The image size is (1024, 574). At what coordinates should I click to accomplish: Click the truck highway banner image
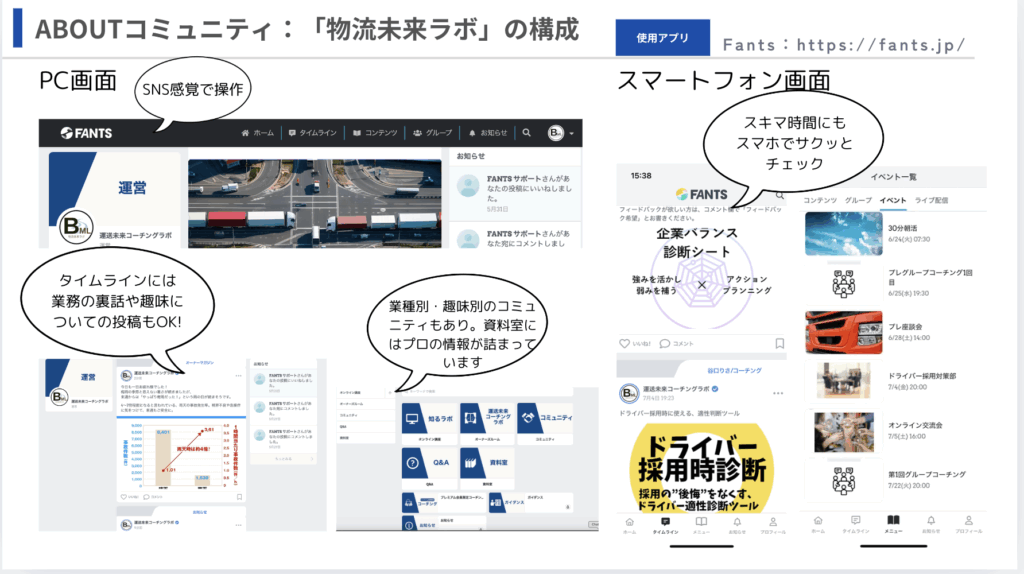(315, 203)
